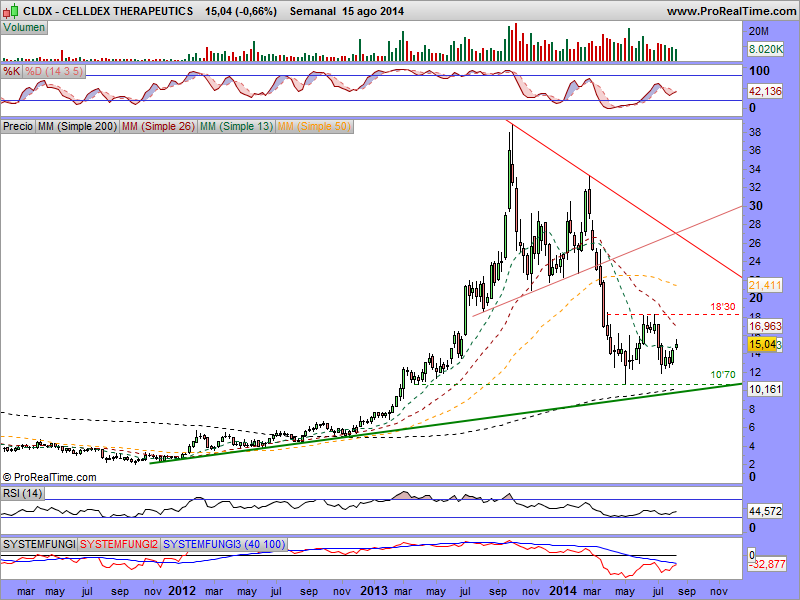Click the red 16,963 price tag
800x600 pixels.
tap(765, 326)
